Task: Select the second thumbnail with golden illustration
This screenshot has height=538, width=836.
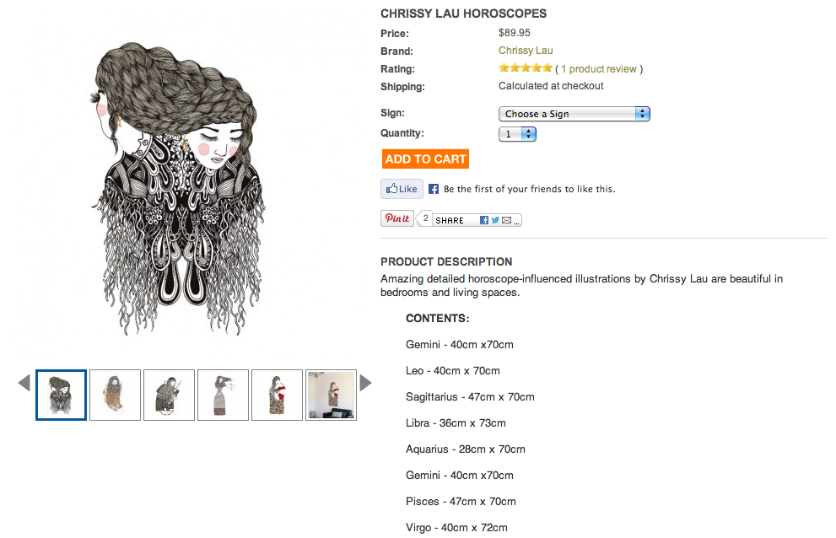Action: [115, 395]
